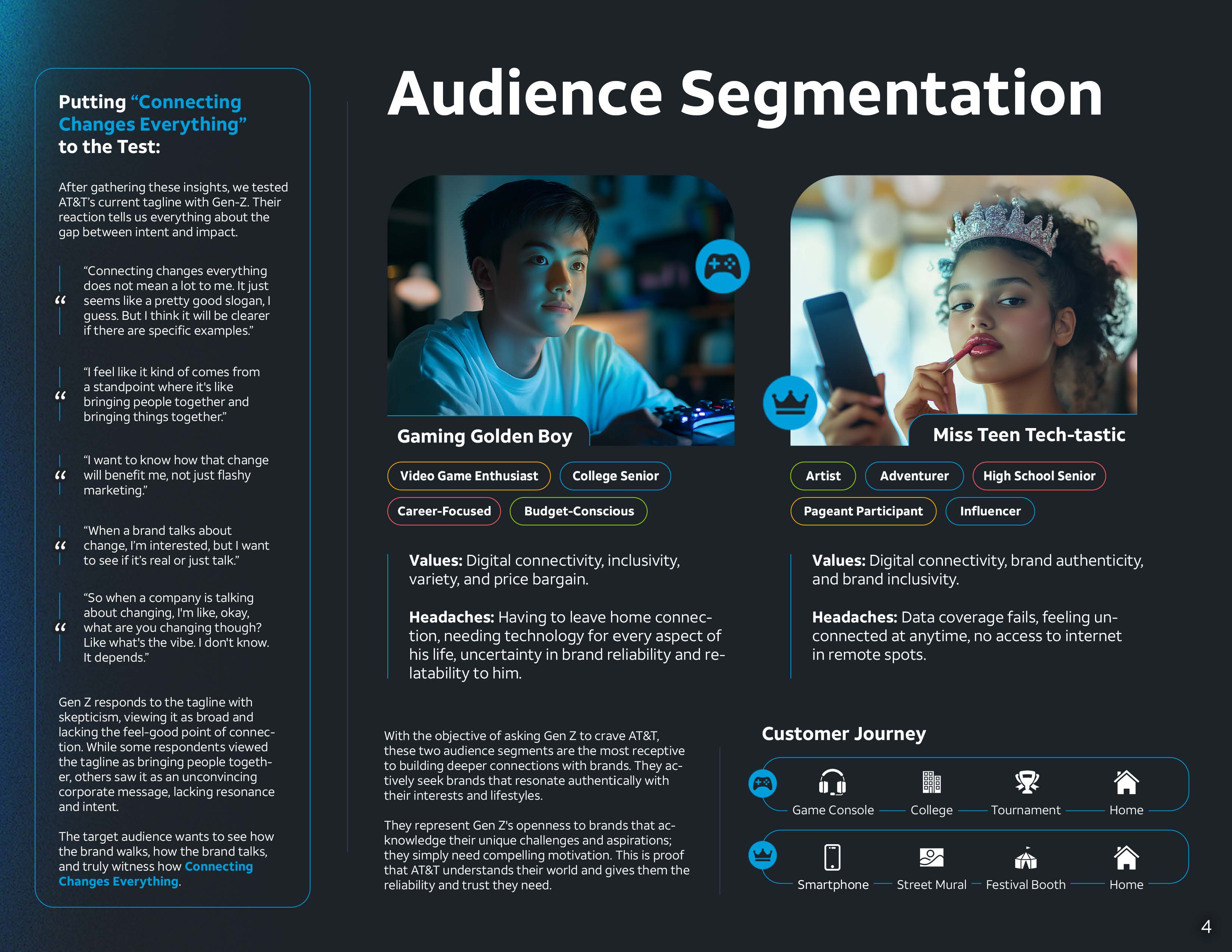
Task: Select the Video Game Enthusiast tag
Action: [x=469, y=476]
